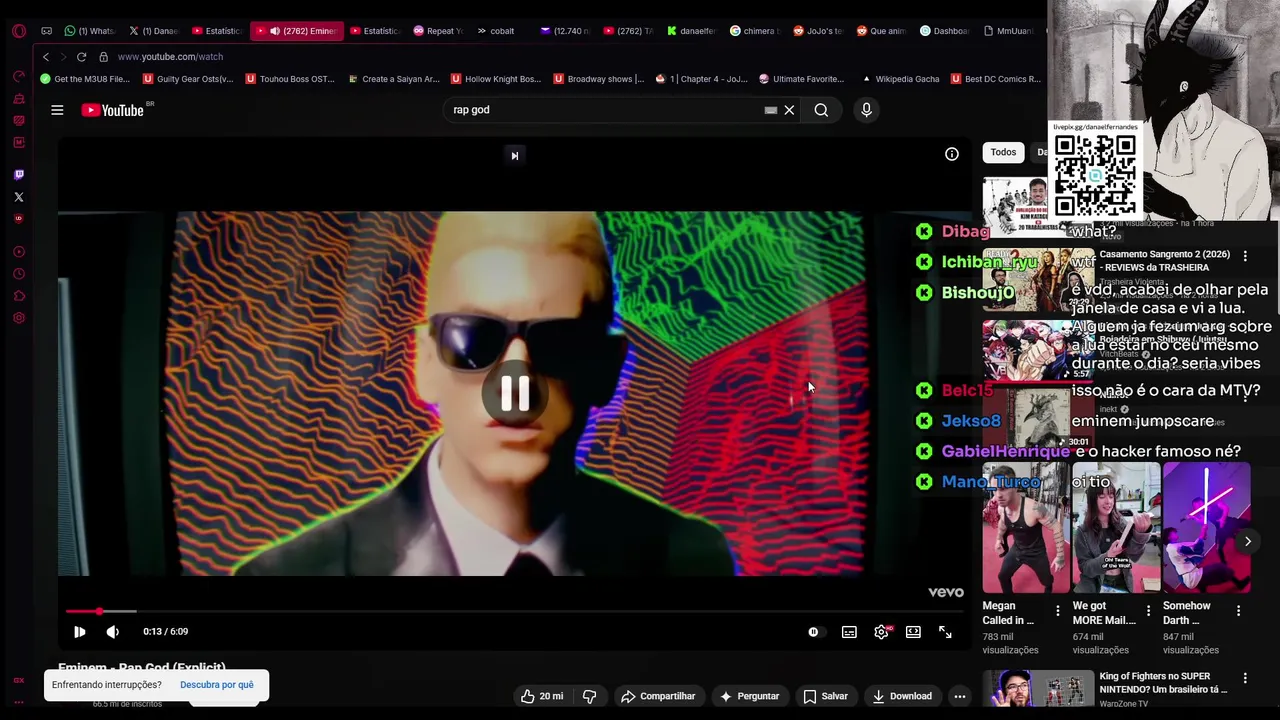Open options for 'Casamento Sangrento 2' video
Viewport: 1280px width, 720px height.
click(1245, 257)
